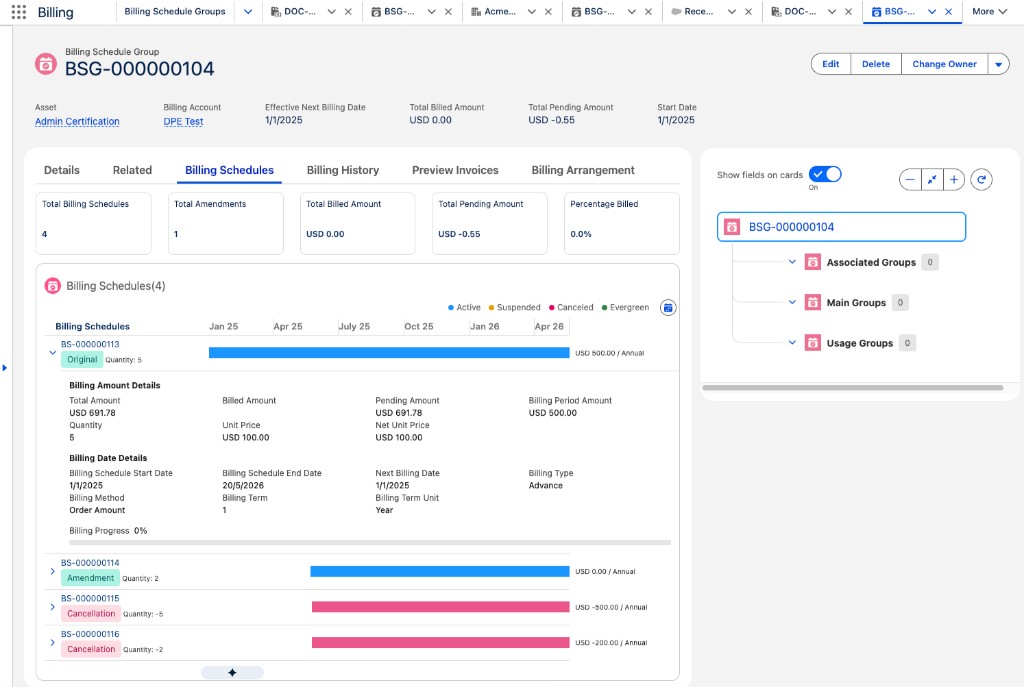Switch to the Details tab

(61, 170)
